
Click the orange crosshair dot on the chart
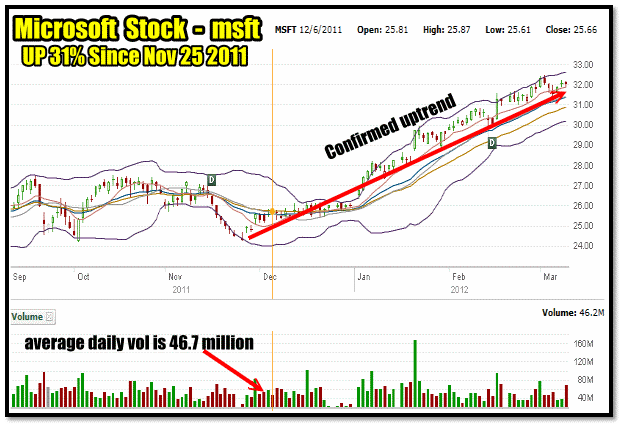tap(272, 211)
